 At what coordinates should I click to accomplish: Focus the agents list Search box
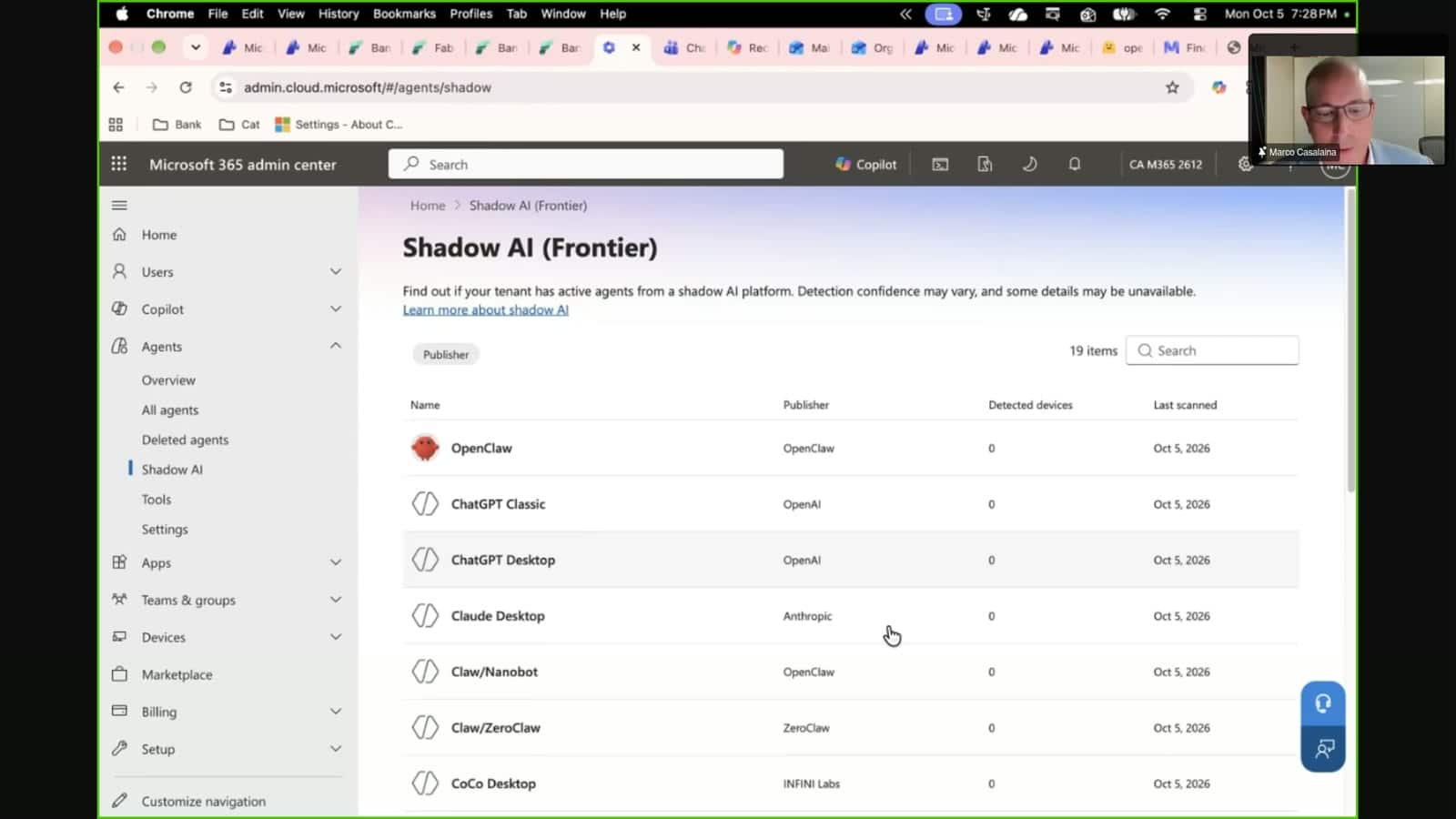point(1212,350)
